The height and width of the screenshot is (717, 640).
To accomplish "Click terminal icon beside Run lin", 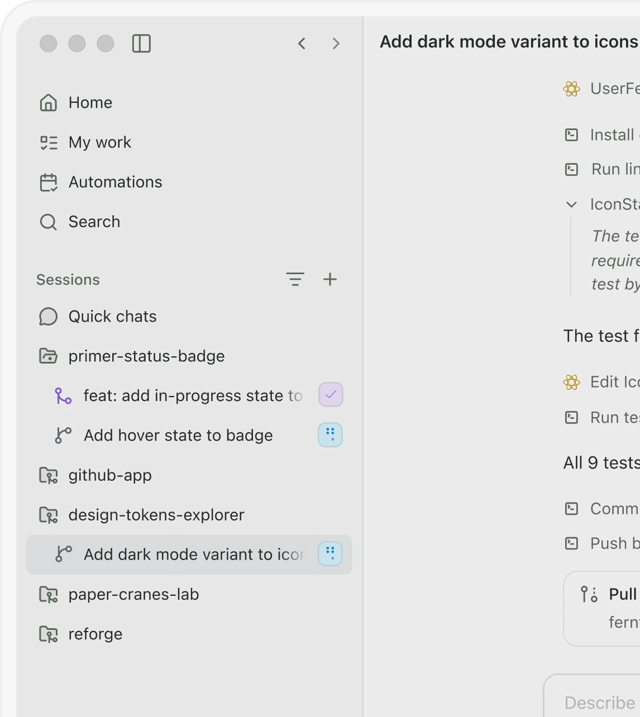I will pyautogui.click(x=571, y=170).
